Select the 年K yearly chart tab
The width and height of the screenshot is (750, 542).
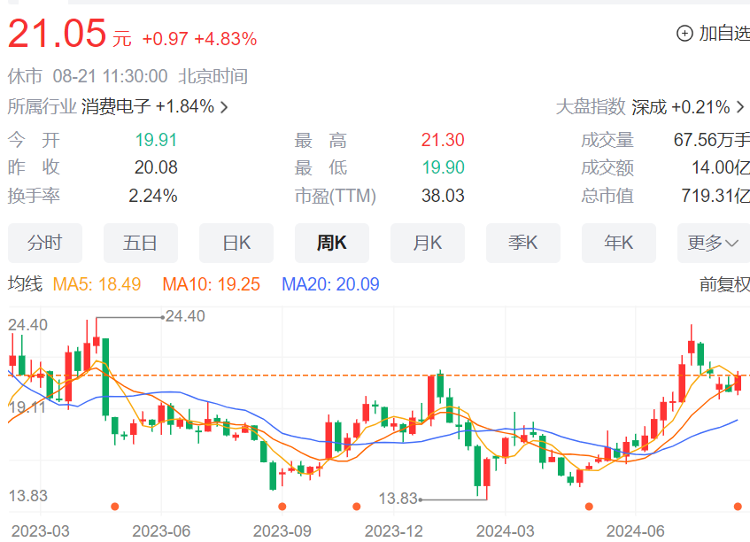[618, 243]
